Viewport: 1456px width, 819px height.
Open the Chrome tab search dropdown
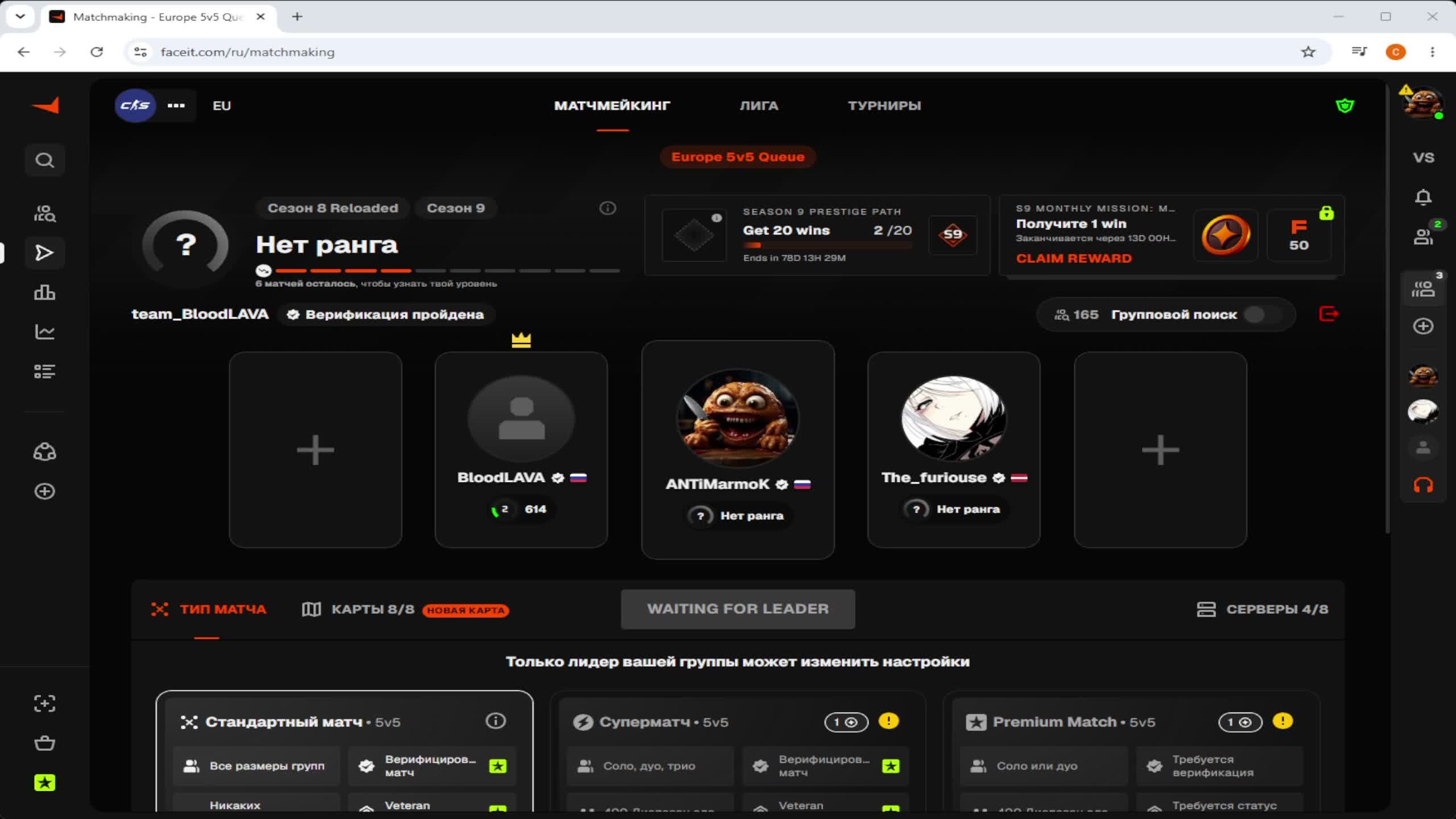(20, 16)
